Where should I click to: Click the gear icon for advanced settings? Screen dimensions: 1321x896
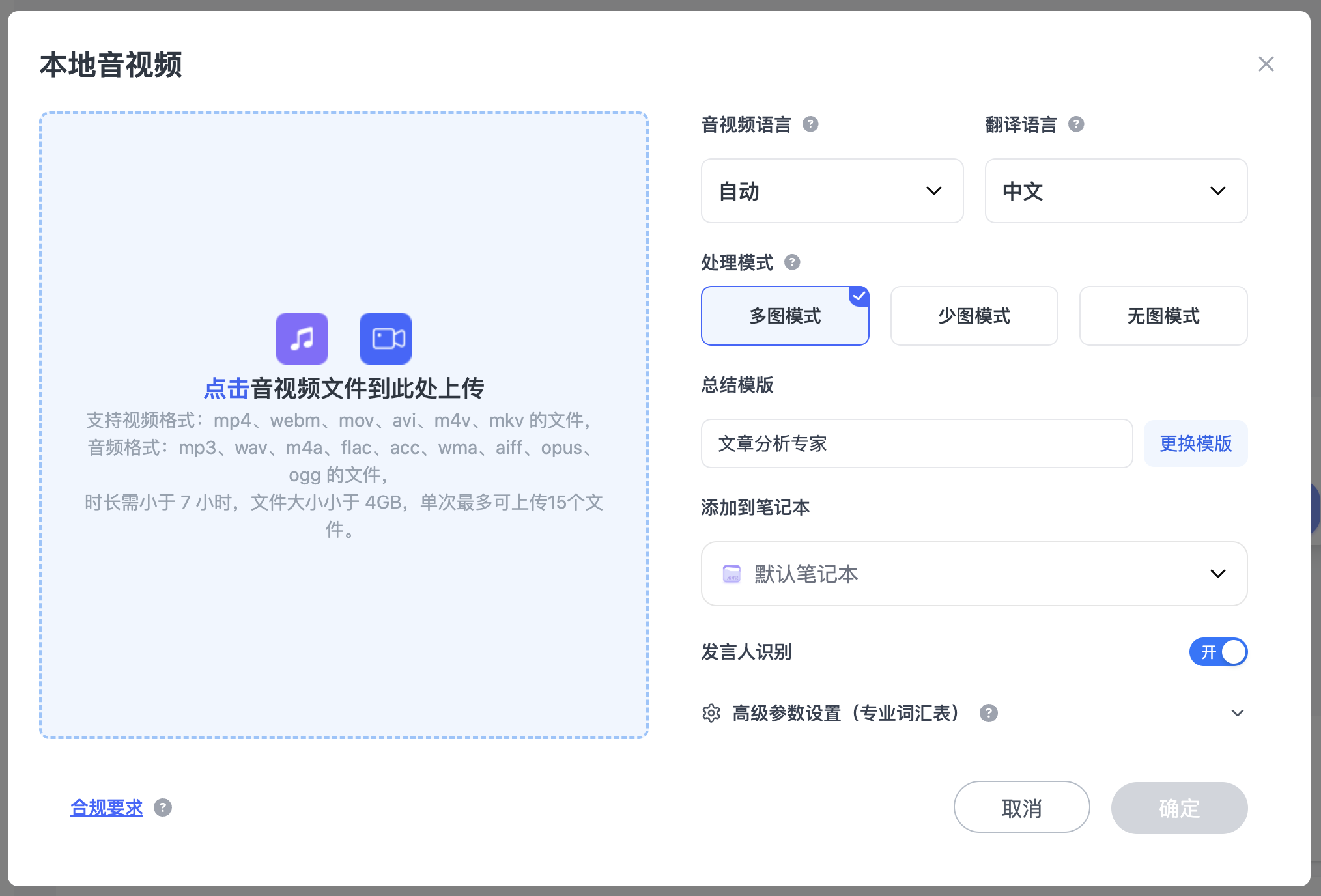pos(711,713)
